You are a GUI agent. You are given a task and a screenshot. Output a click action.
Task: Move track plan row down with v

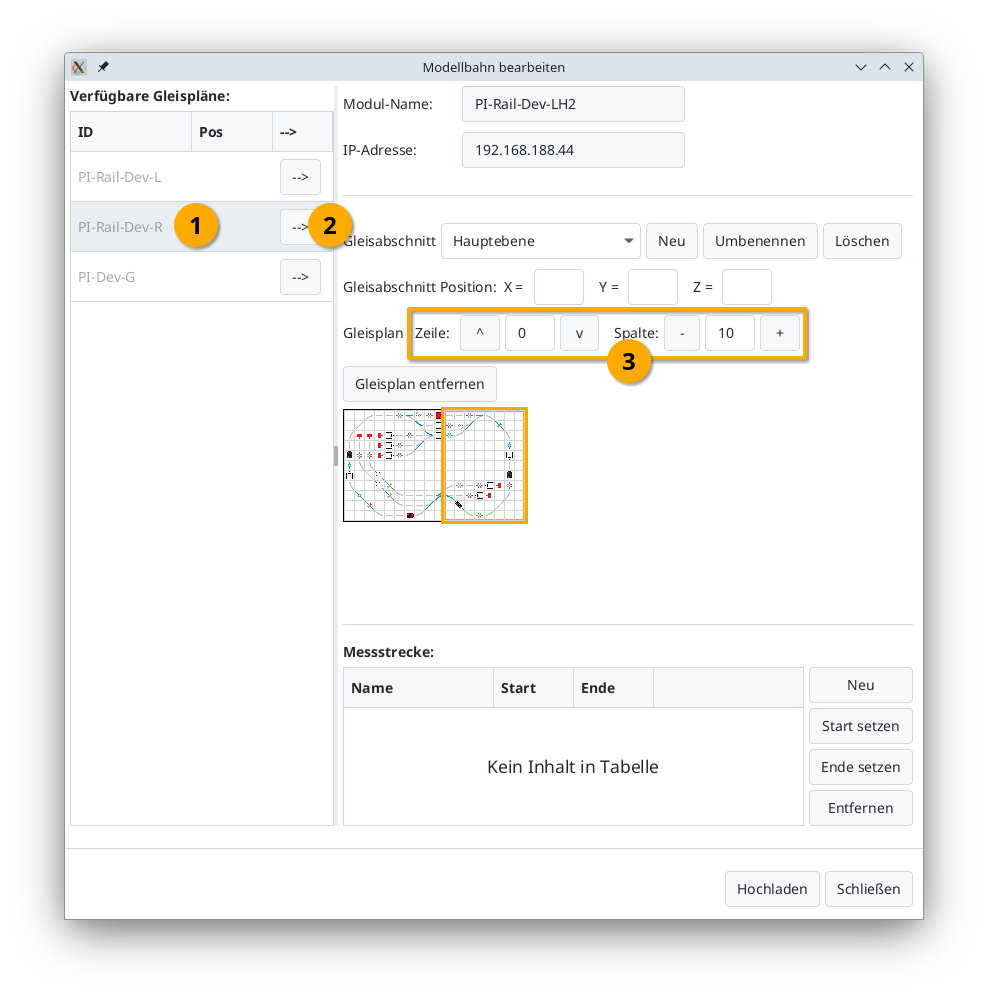[x=579, y=333]
